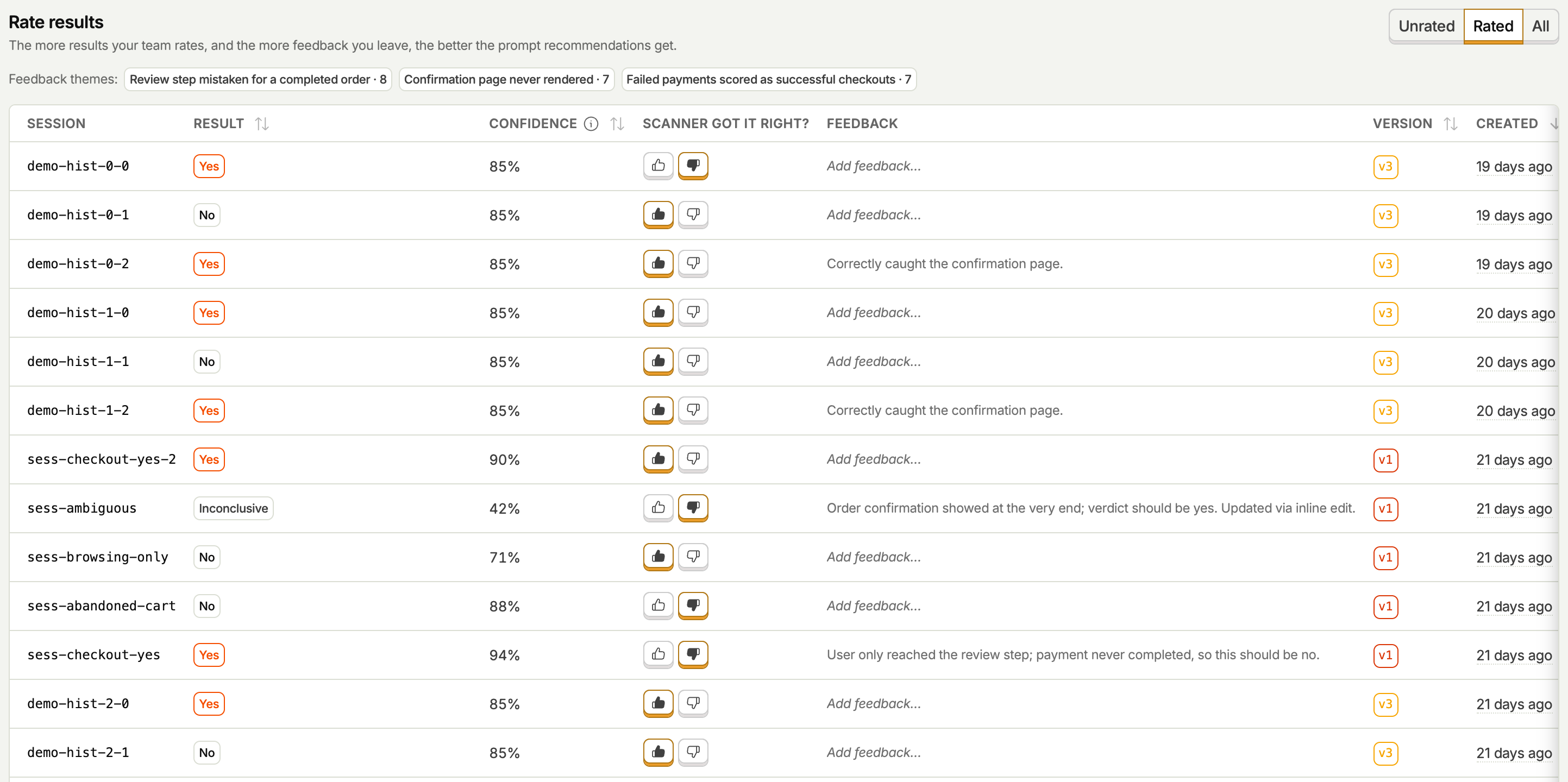The image size is (1568, 782).
Task: Click thumbs up for demo-hist-1-1
Action: 658,361
